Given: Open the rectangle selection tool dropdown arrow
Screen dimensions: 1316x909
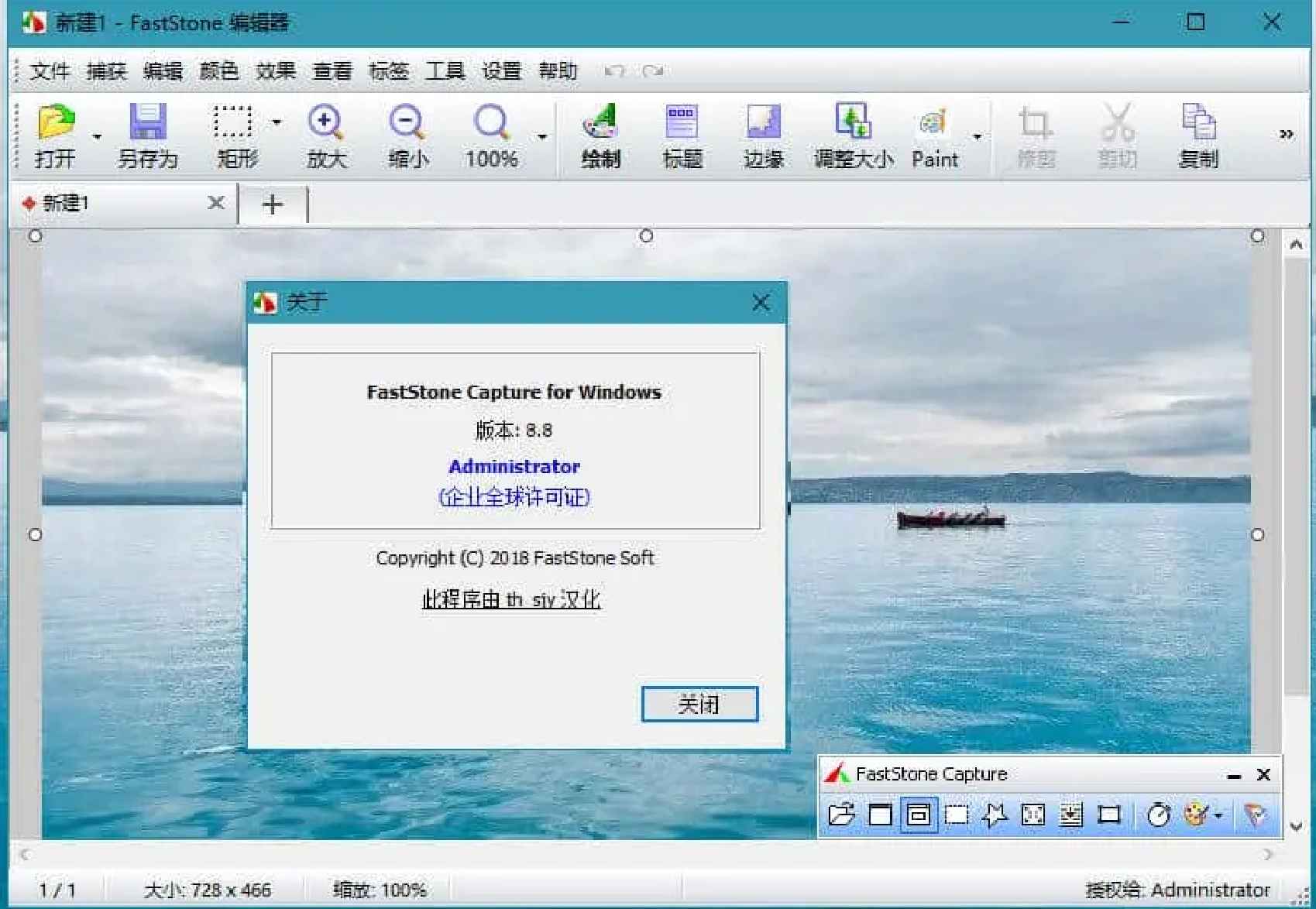Looking at the screenshot, I should [x=276, y=122].
